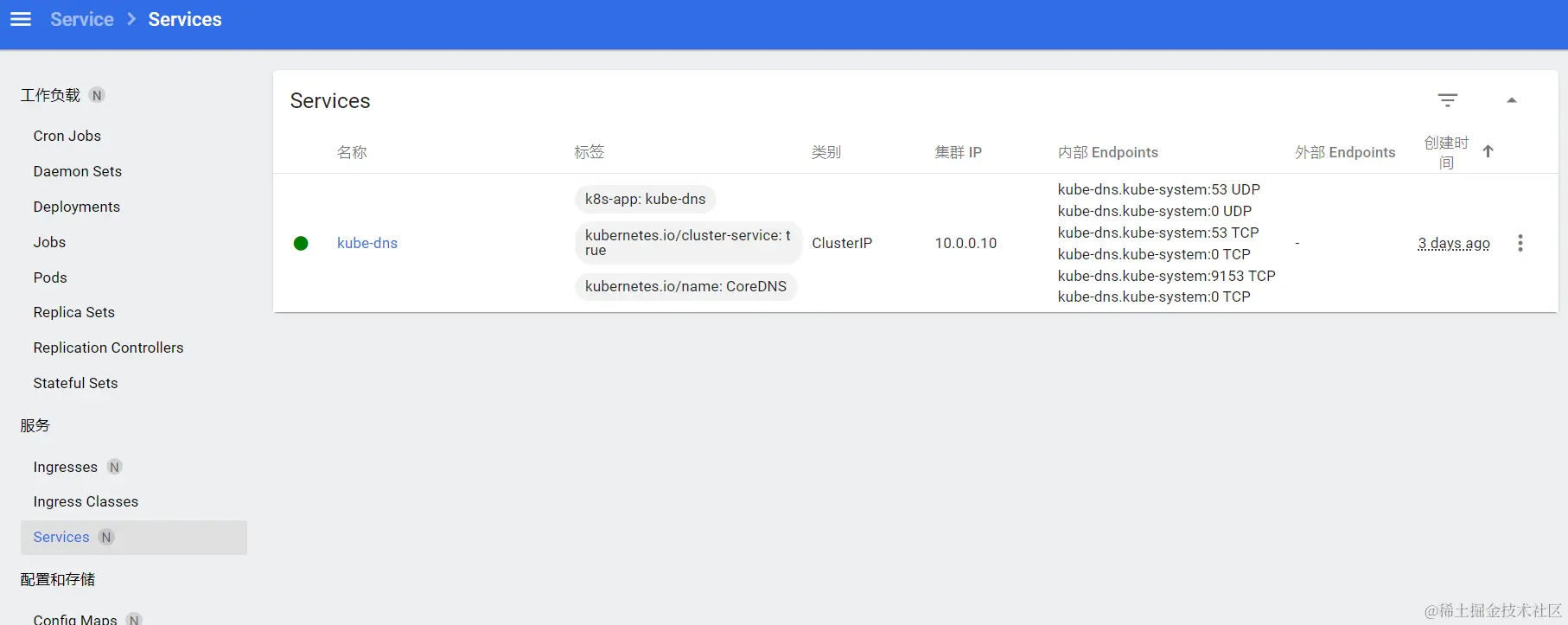Click the N badge beside Services
1568x625 pixels.
click(105, 537)
